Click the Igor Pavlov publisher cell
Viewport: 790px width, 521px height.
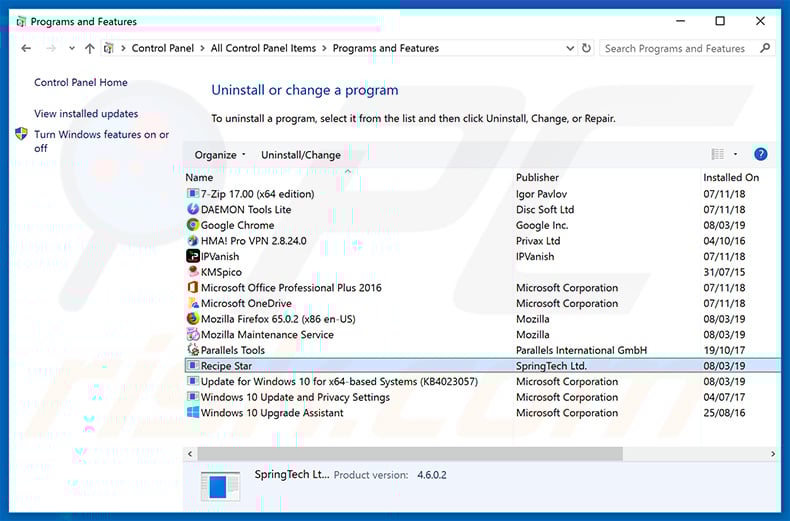tap(542, 194)
